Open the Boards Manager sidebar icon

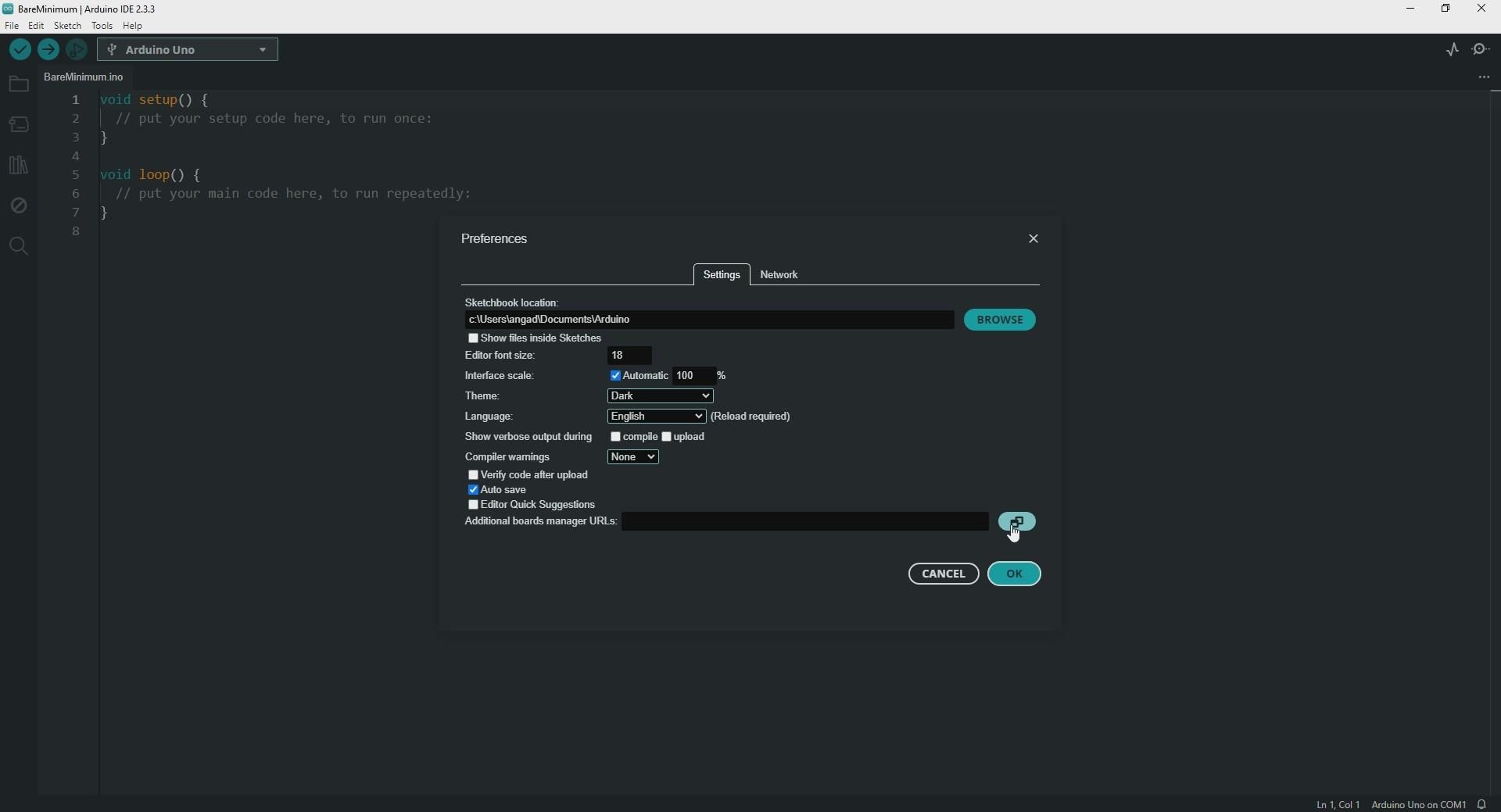19,125
